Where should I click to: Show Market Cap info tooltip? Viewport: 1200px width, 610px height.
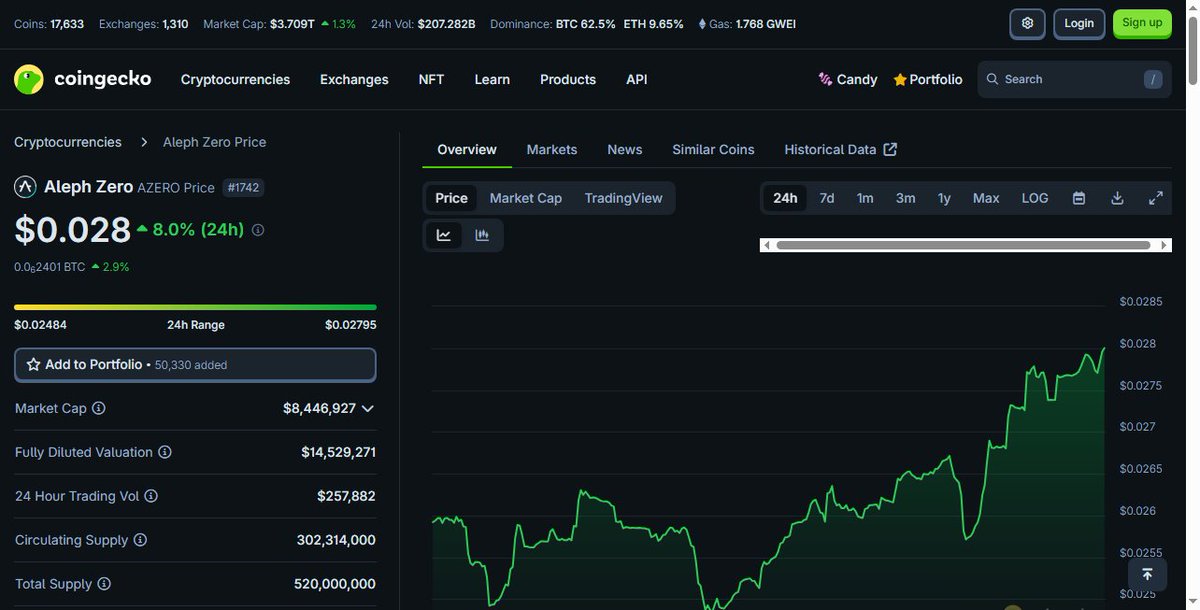99,408
